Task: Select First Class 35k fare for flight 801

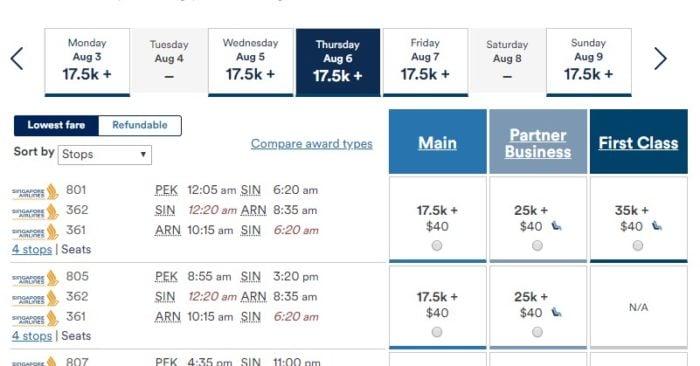Action: click(638, 245)
